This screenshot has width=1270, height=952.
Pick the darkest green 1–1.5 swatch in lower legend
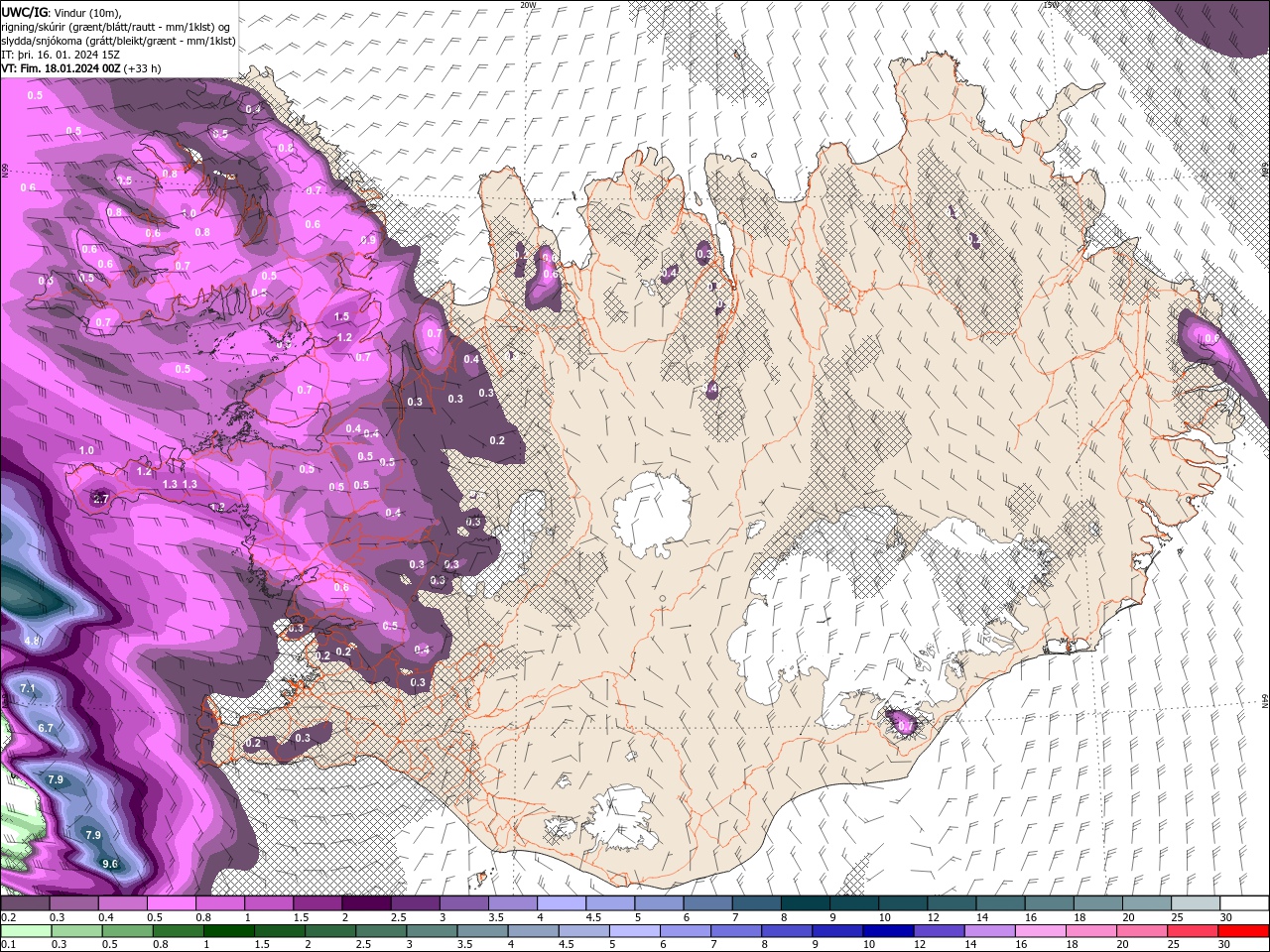(x=228, y=931)
